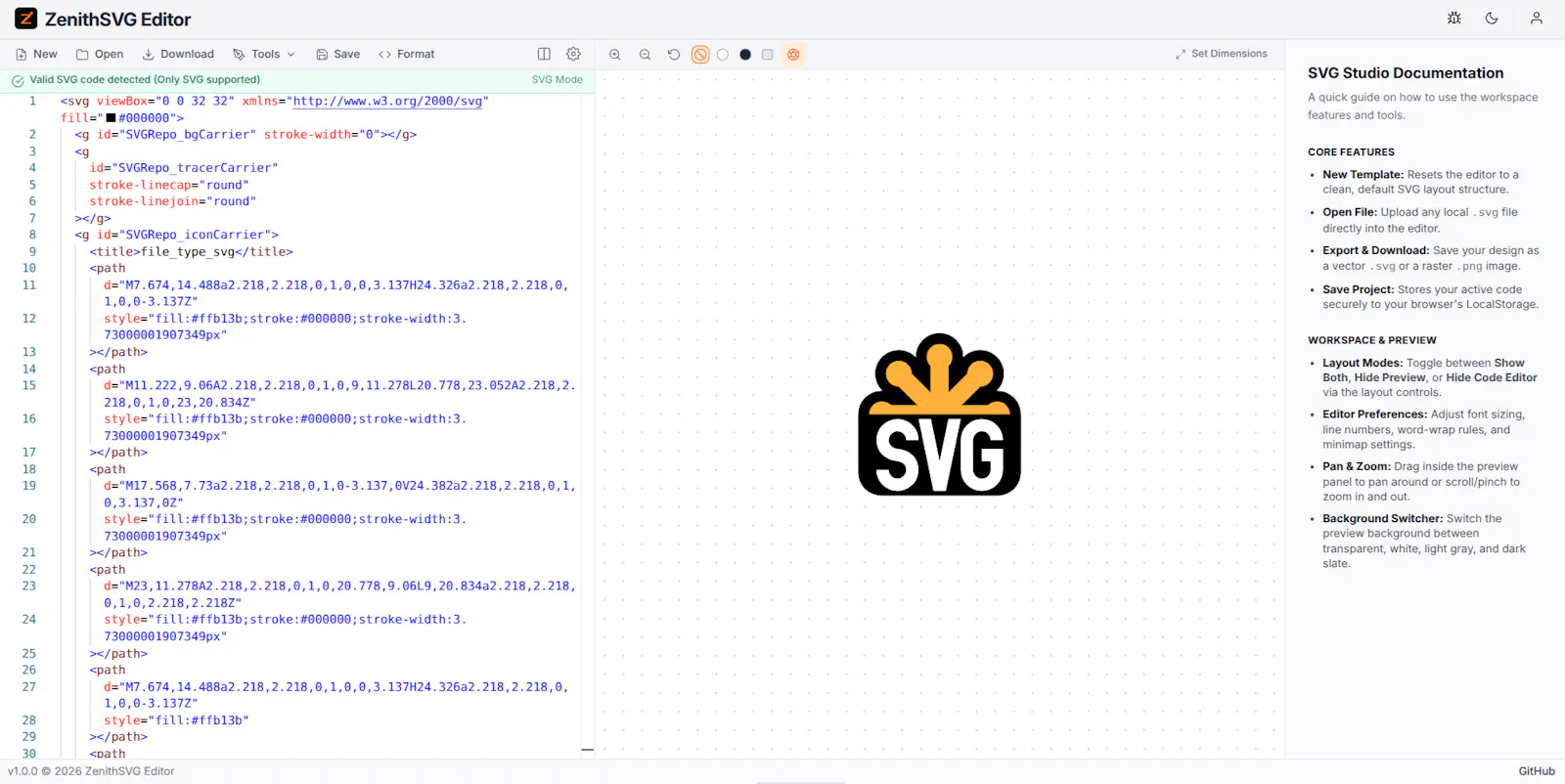
Task: Open the GitHub link
Action: [1537, 771]
